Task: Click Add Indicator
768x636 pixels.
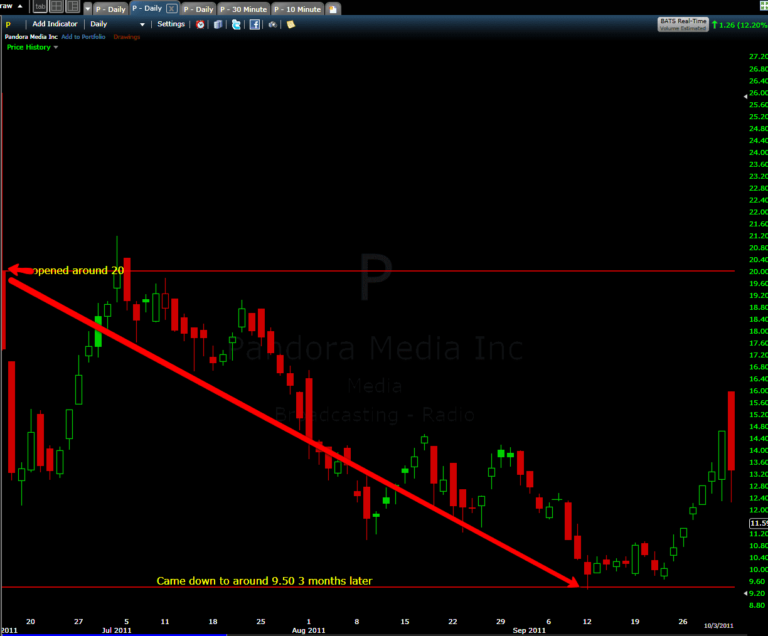Action: pos(55,24)
